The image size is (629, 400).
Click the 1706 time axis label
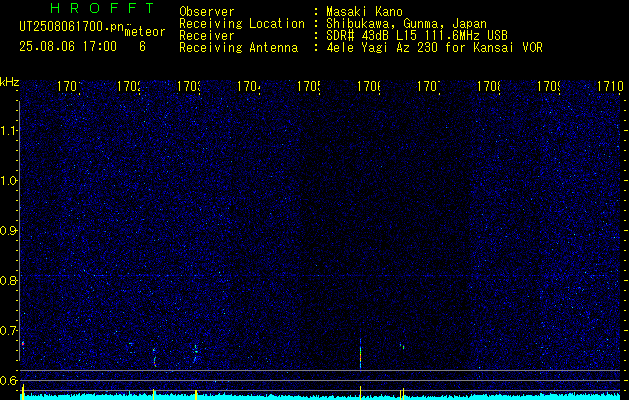(x=369, y=86)
